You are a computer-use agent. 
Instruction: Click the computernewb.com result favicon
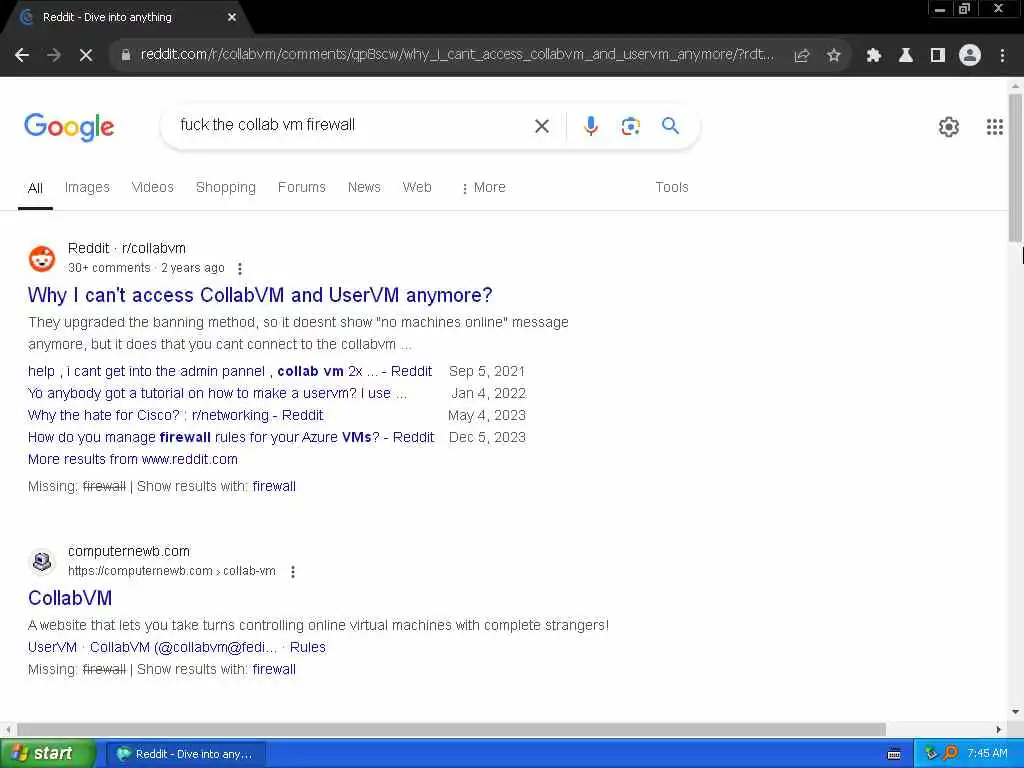(x=42, y=561)
